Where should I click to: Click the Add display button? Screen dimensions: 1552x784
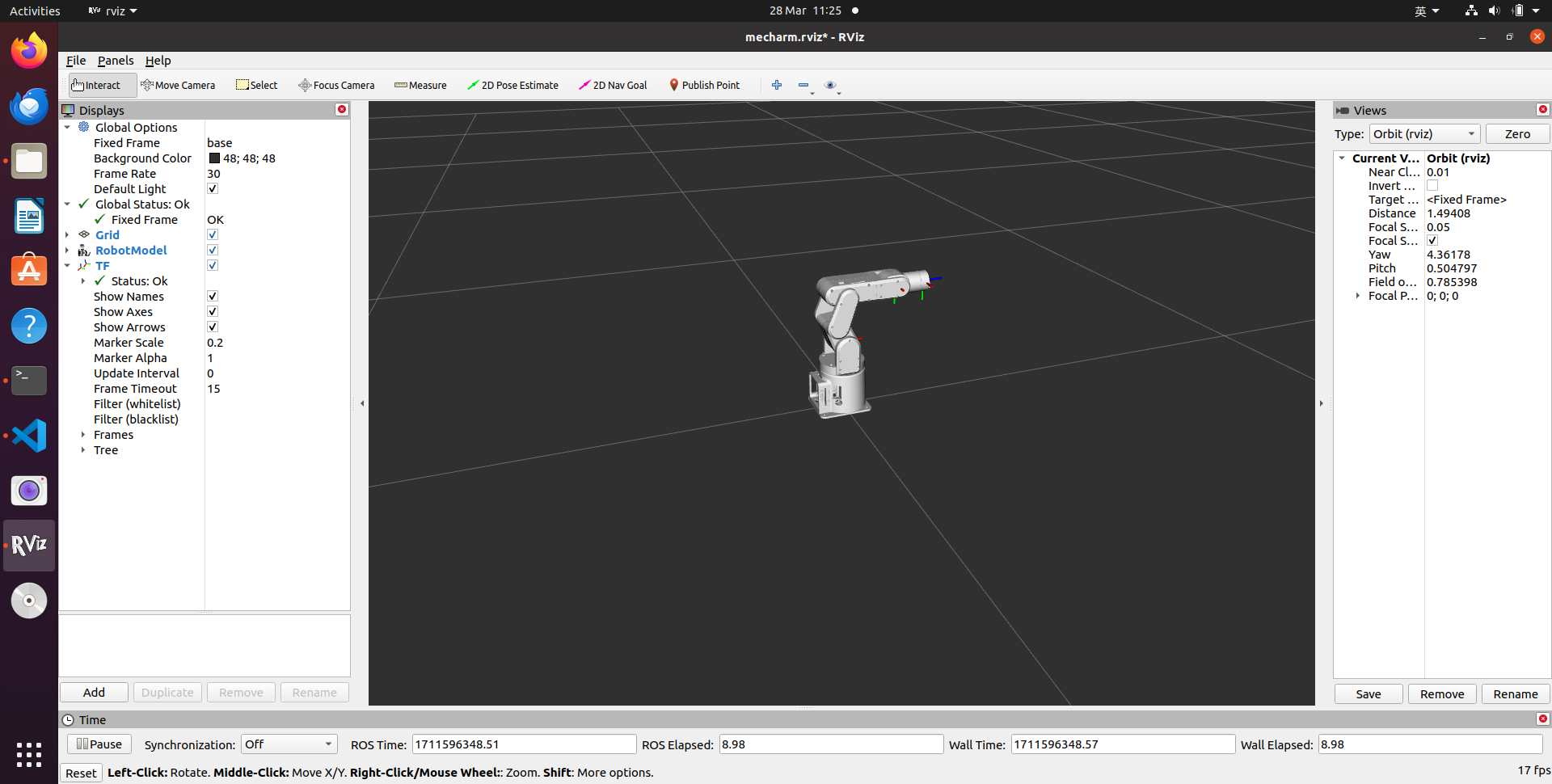[x=94, y=693]
